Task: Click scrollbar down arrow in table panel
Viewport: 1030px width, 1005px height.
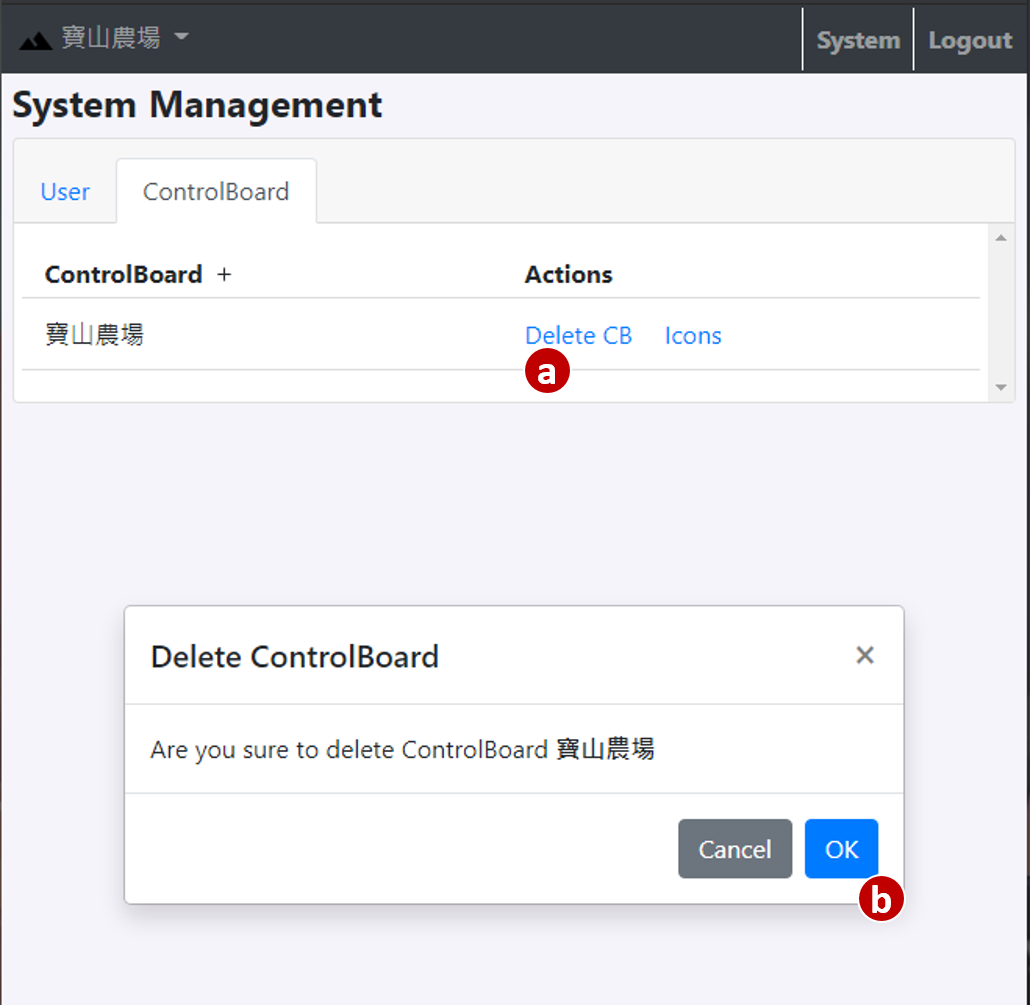Action: [1000, 388]
